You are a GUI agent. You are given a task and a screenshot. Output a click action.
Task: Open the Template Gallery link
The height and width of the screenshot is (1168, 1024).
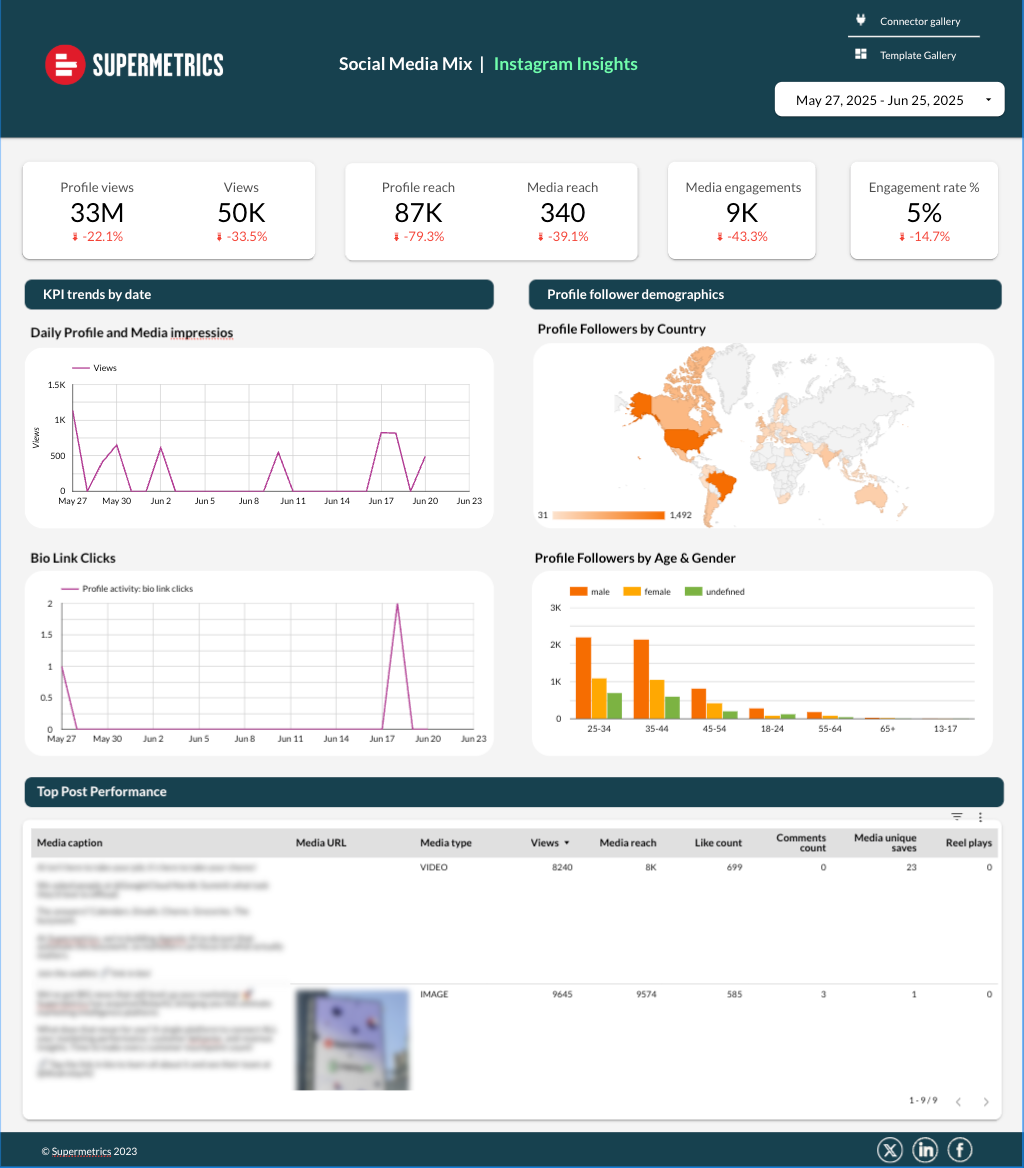click(x=917, y=55)
